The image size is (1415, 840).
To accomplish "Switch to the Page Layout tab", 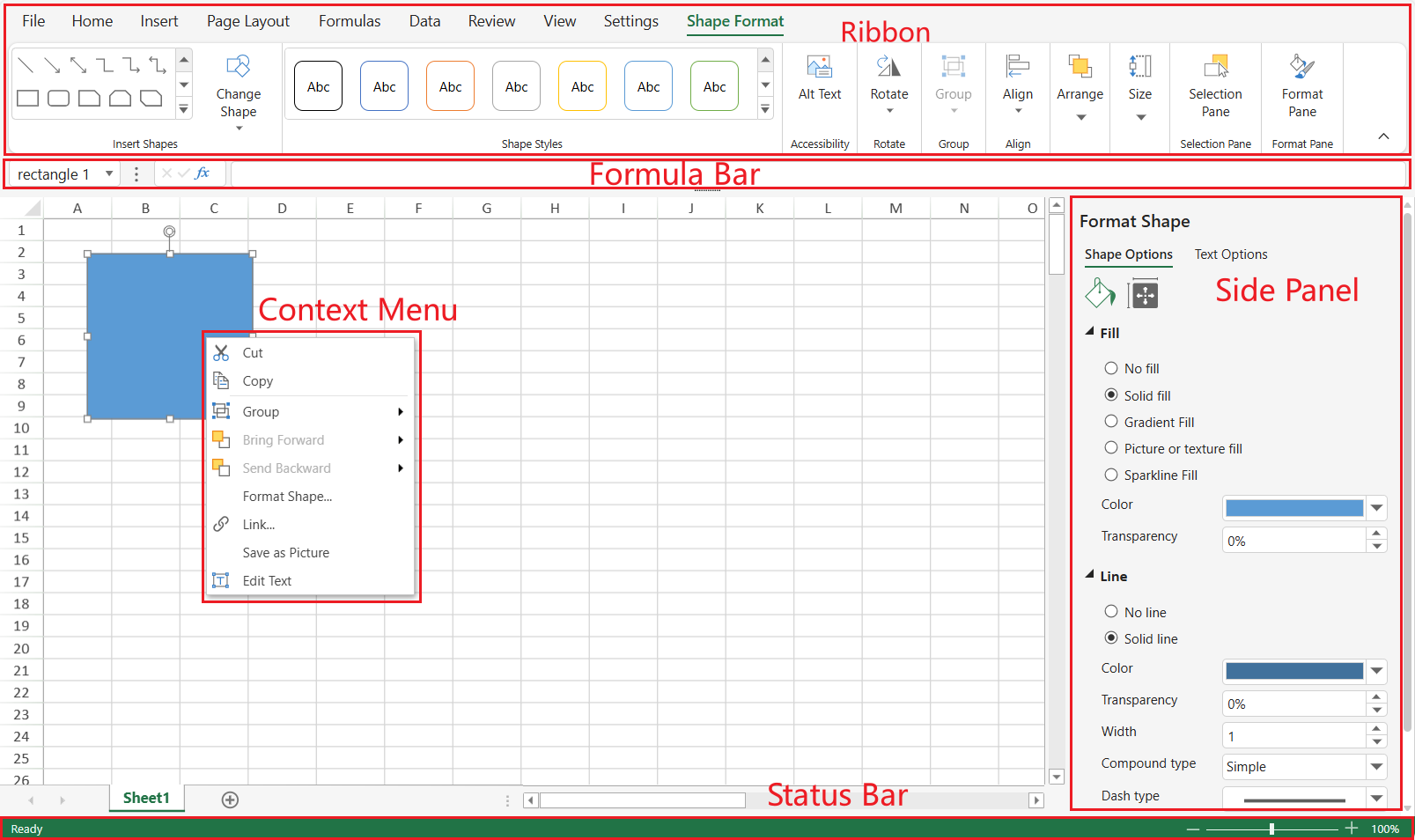I will click(247, 21).
